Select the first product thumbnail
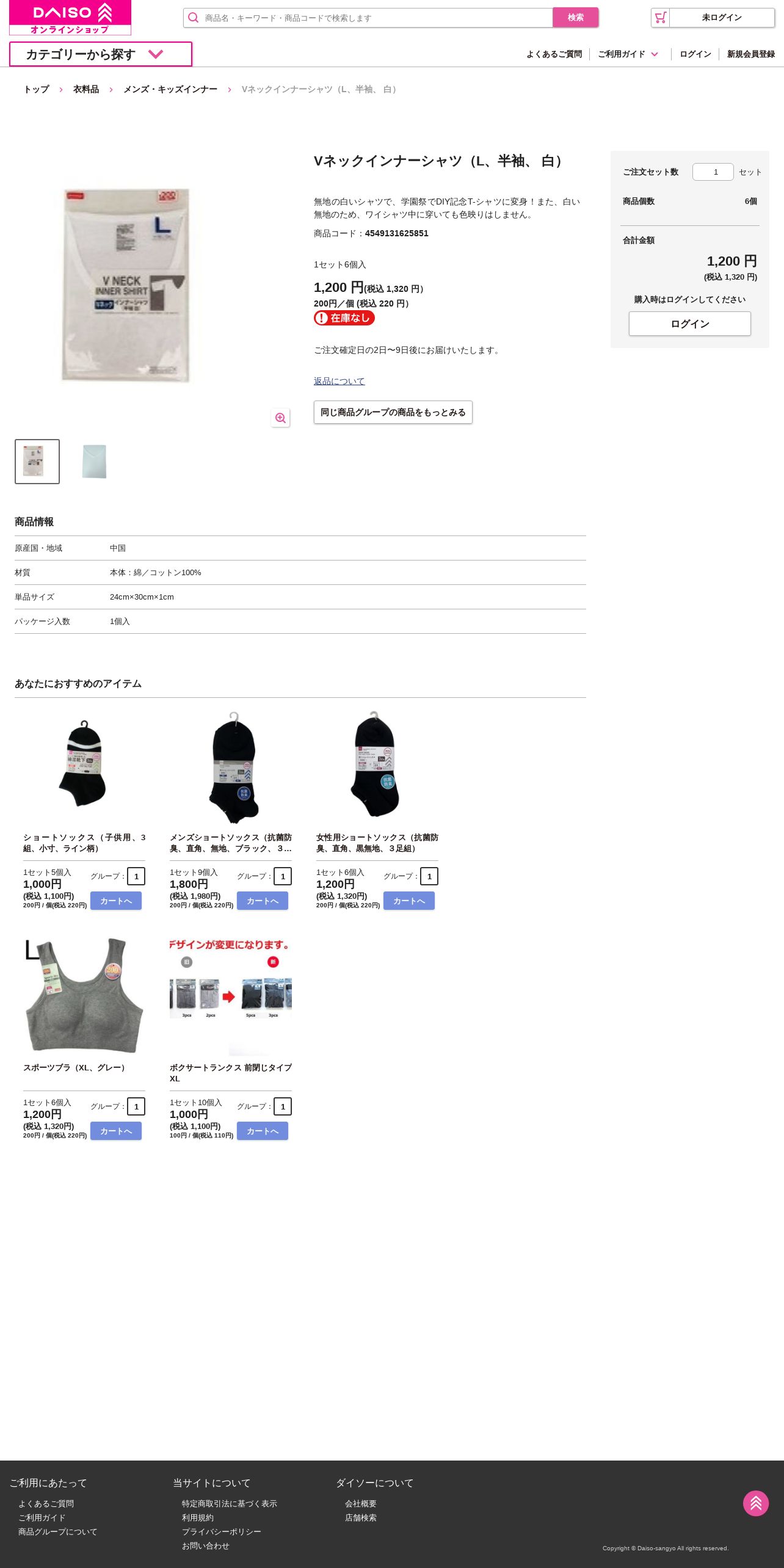 click(37, 462)
